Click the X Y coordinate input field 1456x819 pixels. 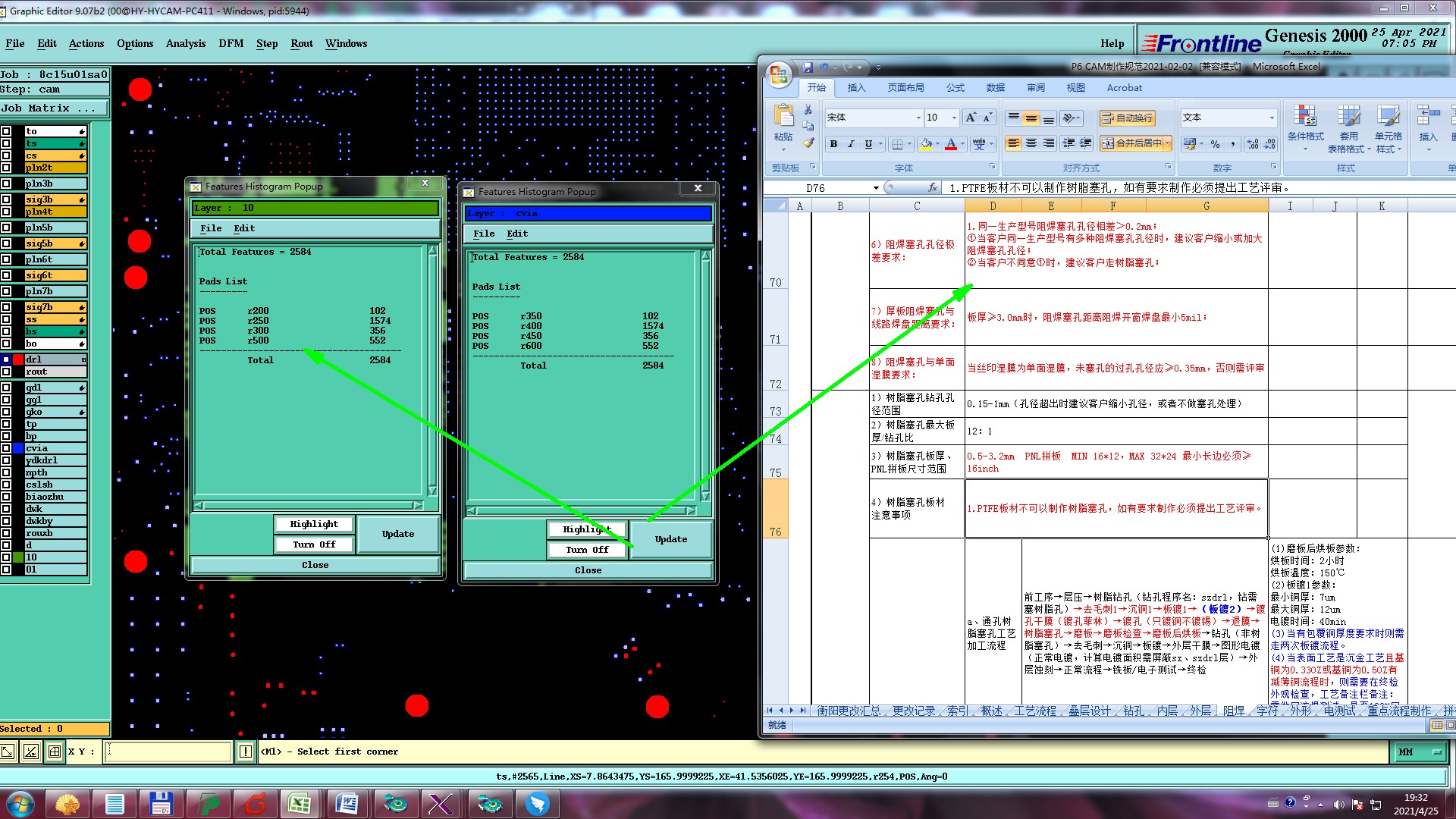click(x=168, y=752)
